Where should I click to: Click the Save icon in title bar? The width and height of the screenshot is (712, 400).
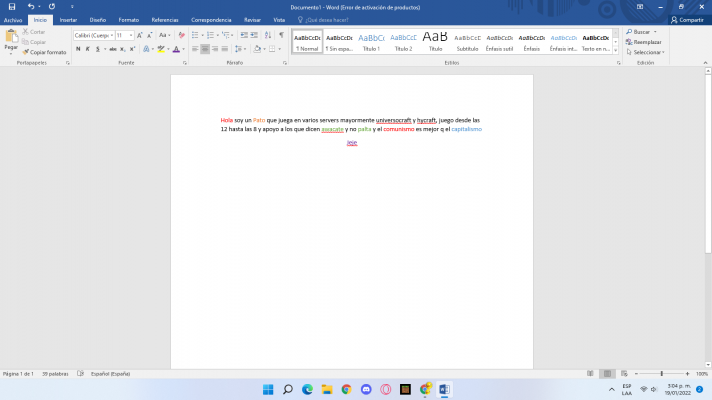point(10,6)
